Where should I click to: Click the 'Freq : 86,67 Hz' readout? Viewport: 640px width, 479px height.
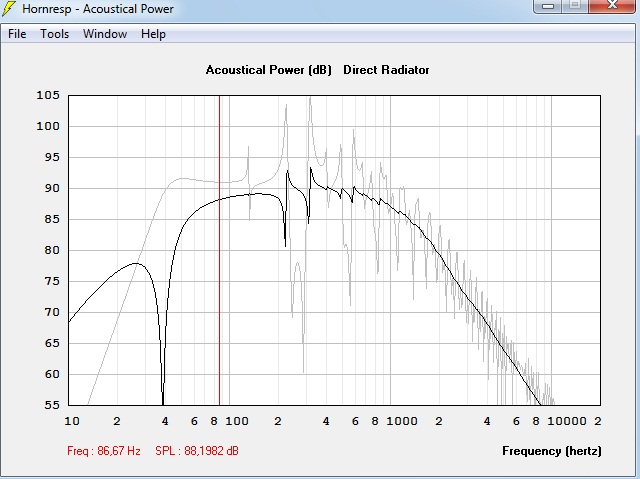[x=104, y=451]
